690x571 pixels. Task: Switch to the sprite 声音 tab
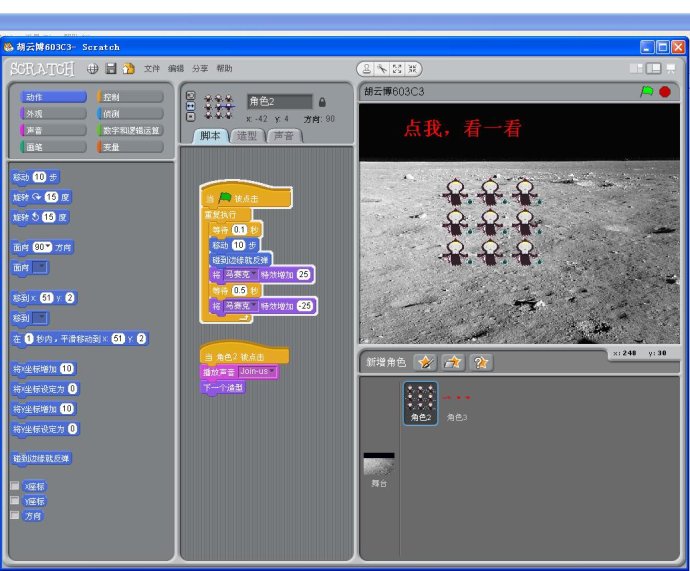point(284,136)
